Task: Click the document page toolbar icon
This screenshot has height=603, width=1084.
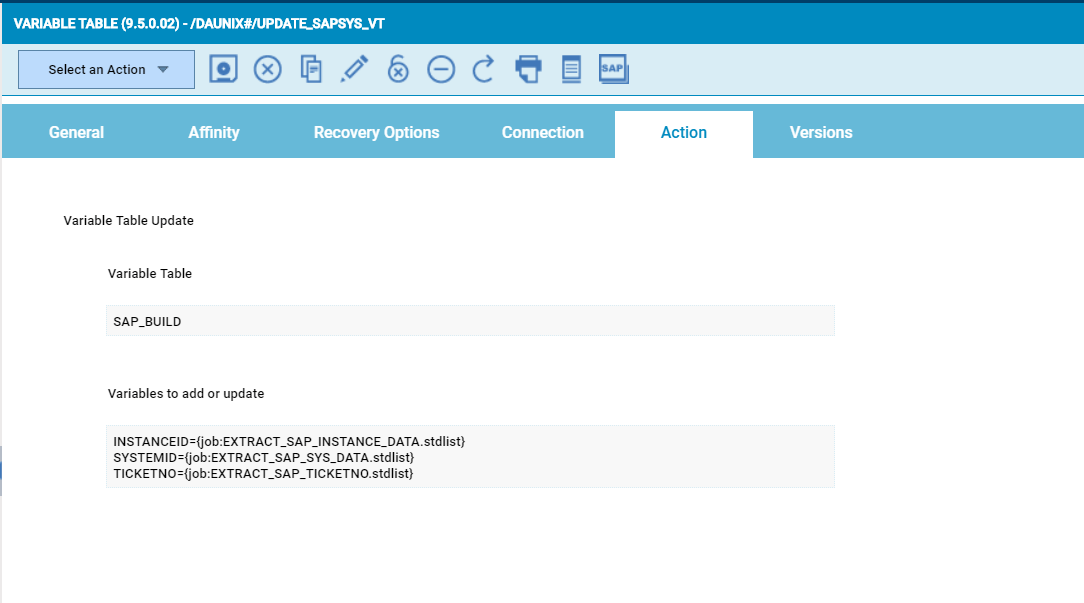Action: [x=571, y=69]
